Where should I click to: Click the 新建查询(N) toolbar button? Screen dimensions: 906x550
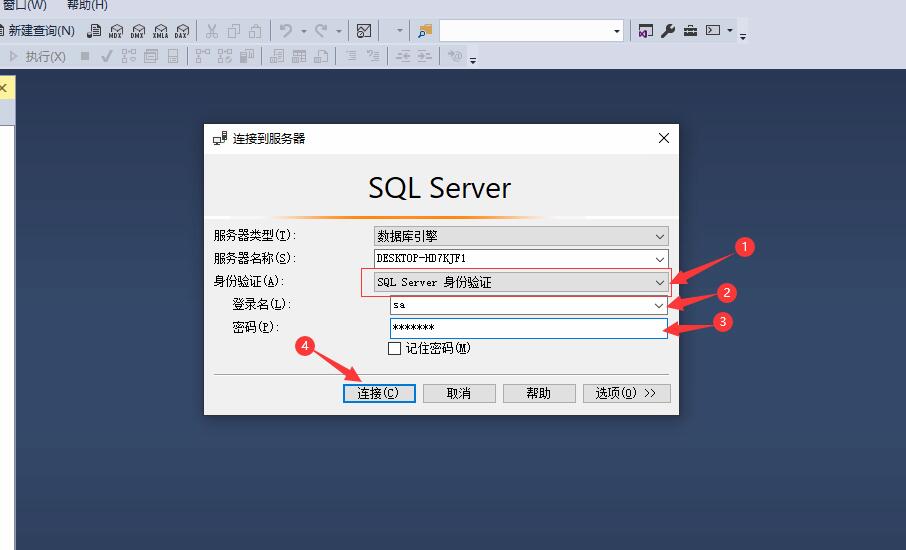[x=38, y=31]
